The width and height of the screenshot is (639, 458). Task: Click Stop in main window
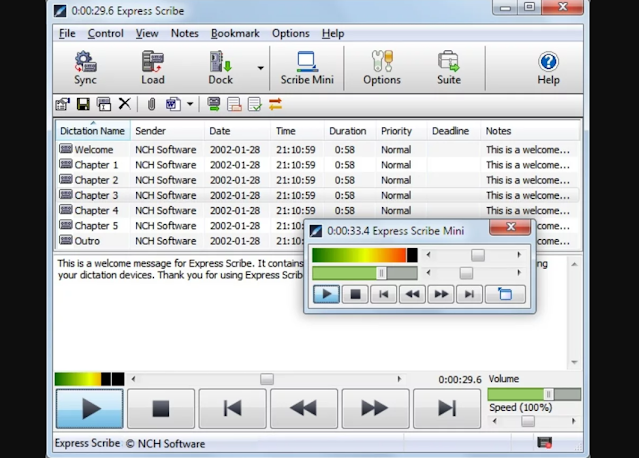pos(161,408)
